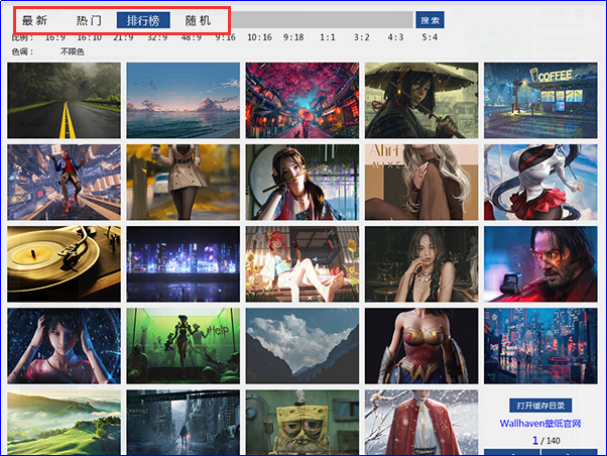Screen dimensions: 607x456
Task: Click the current page number 1
Action: pos(535,441)
